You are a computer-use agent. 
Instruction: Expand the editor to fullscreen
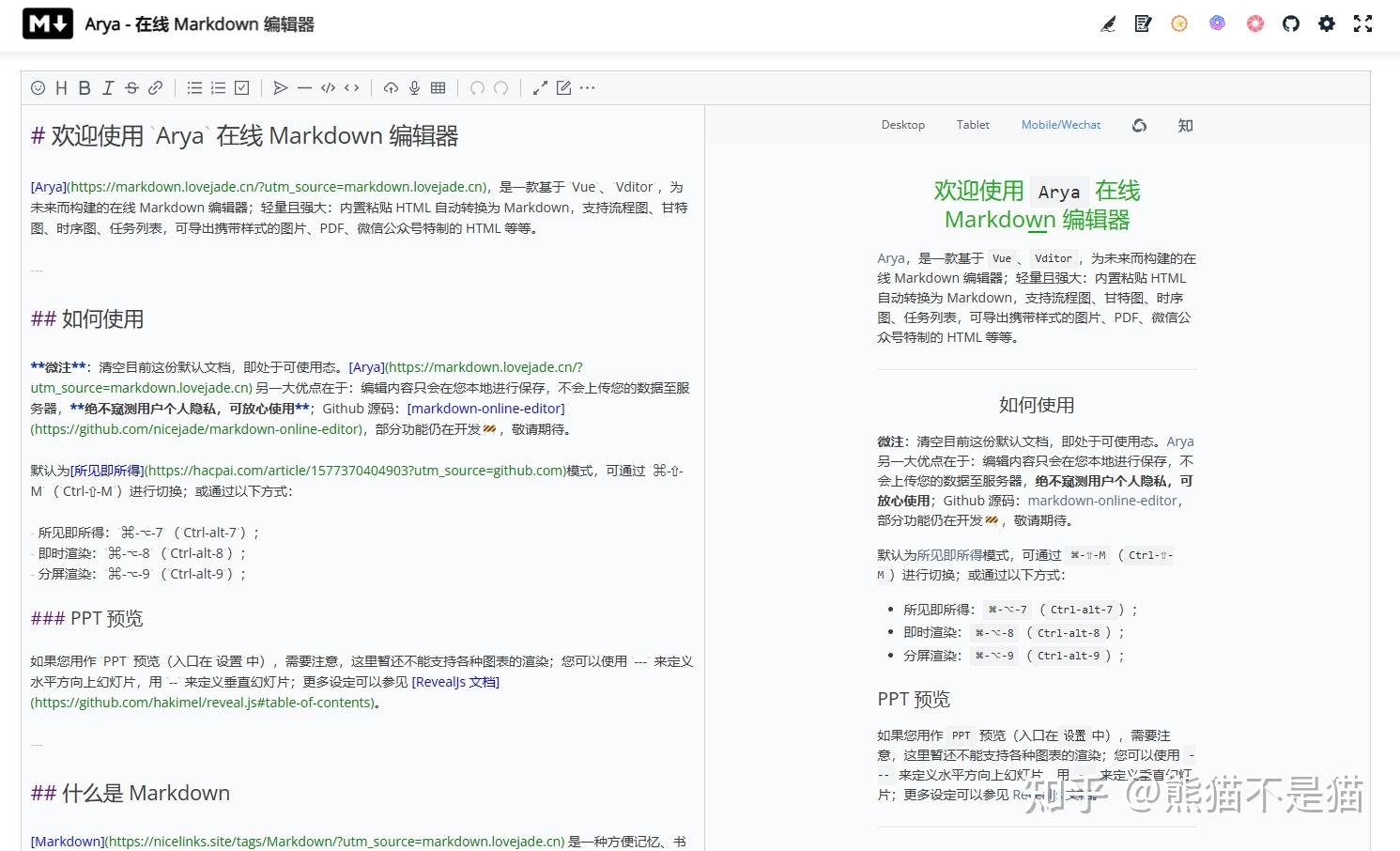pos(1362,23)
